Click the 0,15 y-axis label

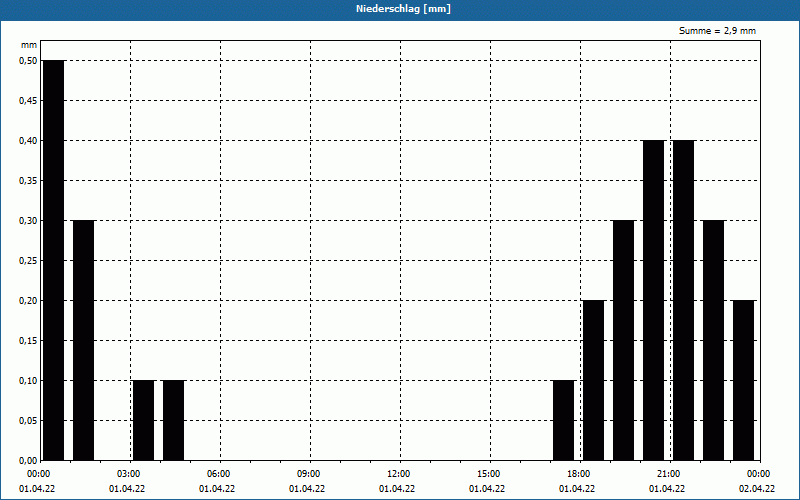[28, 341]
